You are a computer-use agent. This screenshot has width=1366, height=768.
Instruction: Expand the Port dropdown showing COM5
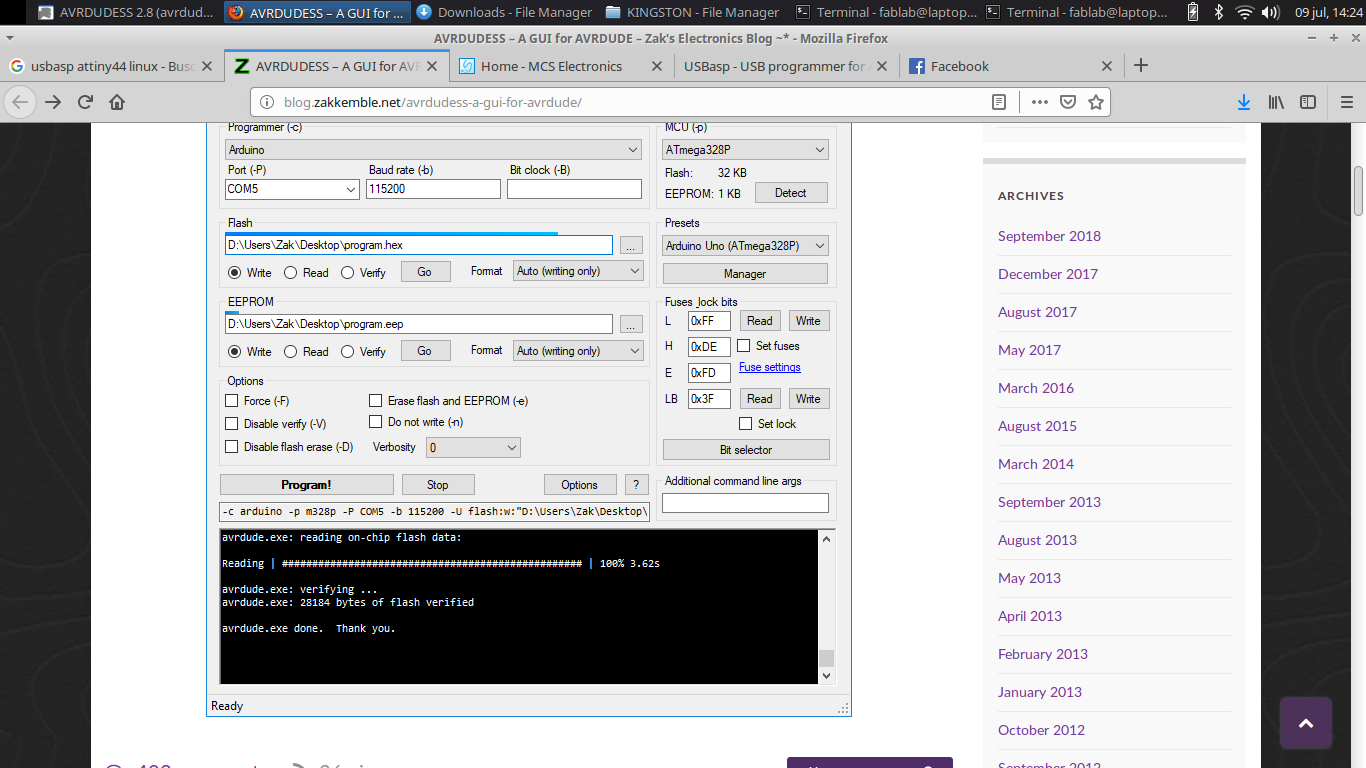[x=293, y=189]
